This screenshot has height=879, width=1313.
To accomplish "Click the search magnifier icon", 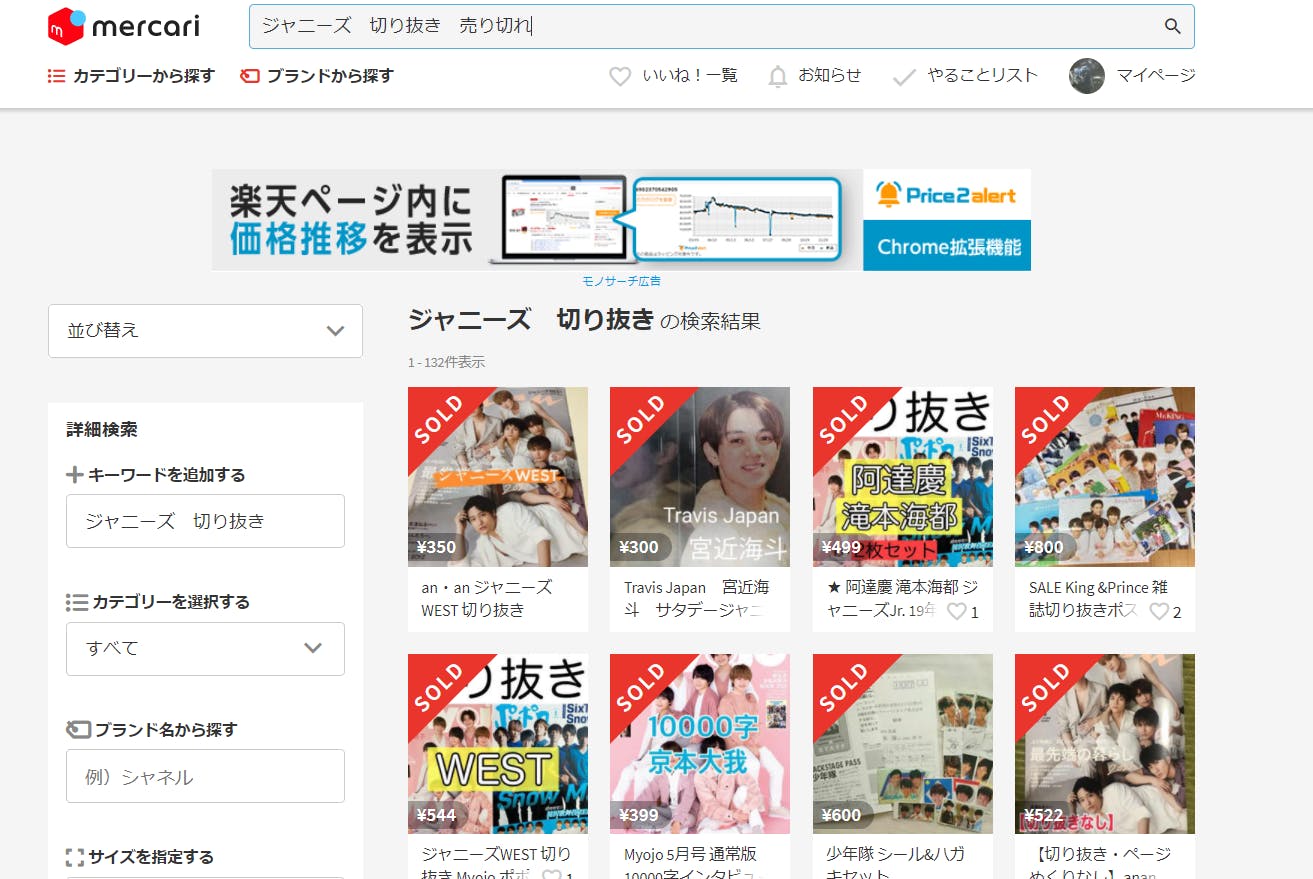I will pyautogui.click(x=1172, y=27).
